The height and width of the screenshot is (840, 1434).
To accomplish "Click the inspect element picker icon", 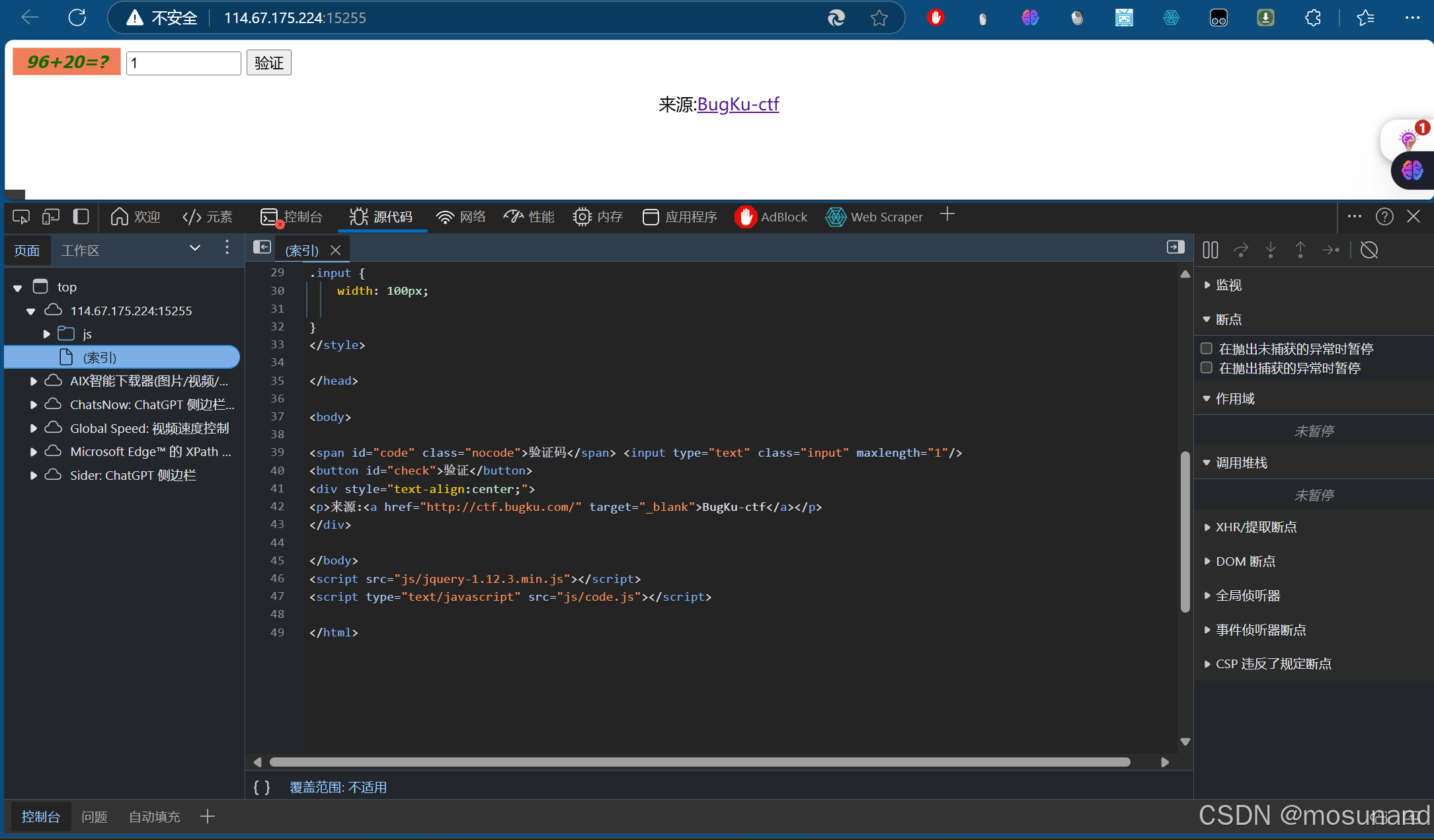I will pyautogui.click(x=21, y=217).
